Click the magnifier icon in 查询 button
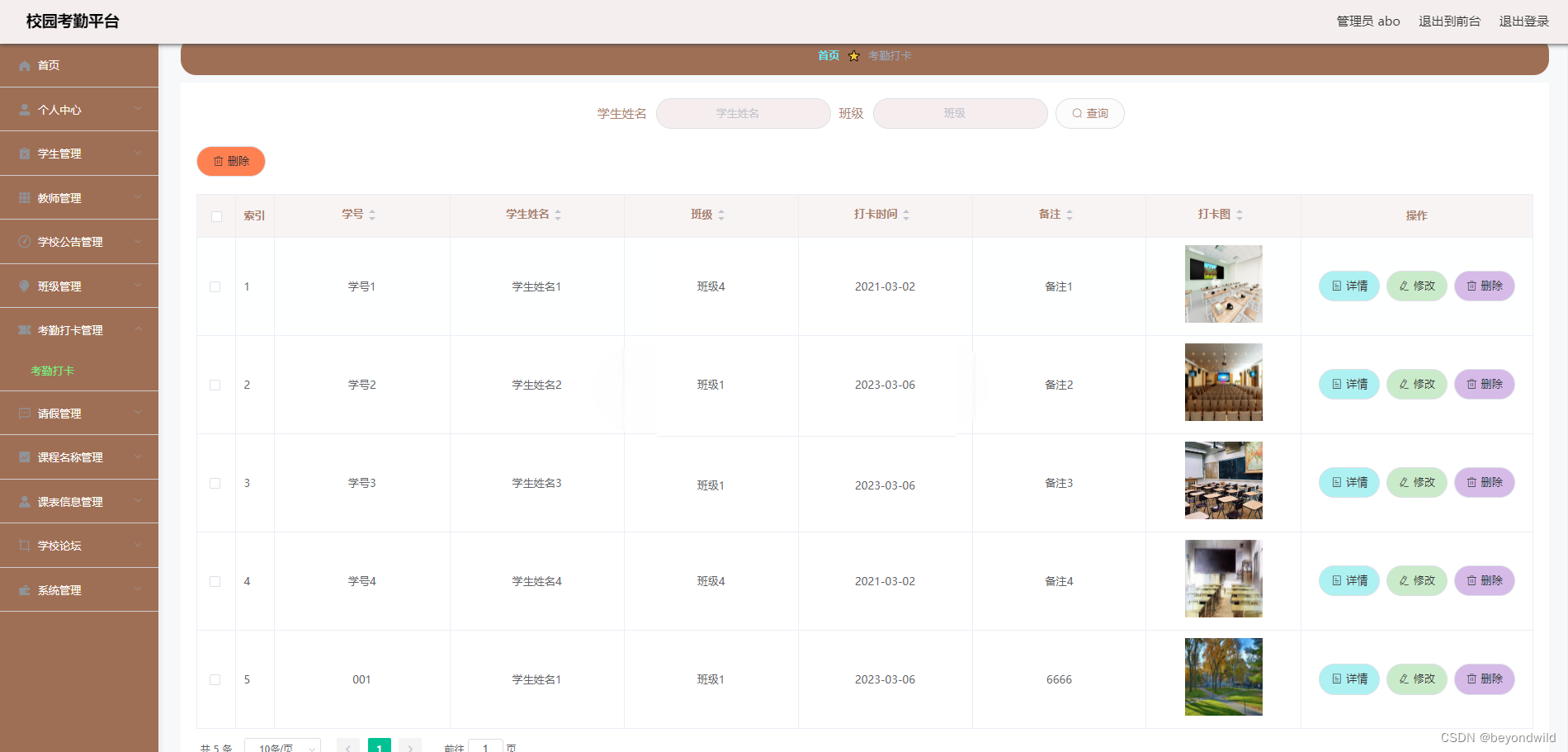The width and height of the screenshot is (1568, 752). [1076, 113]
